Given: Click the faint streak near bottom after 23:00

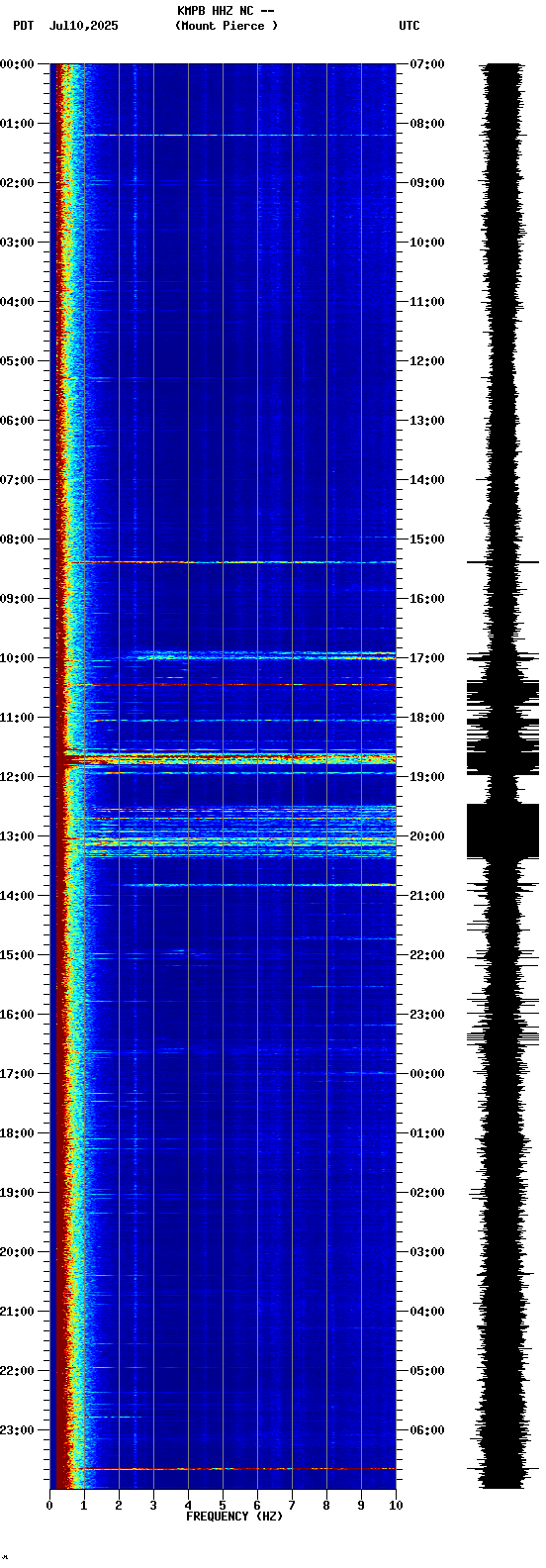Looking at the screenshot, I should point(237,1469).
